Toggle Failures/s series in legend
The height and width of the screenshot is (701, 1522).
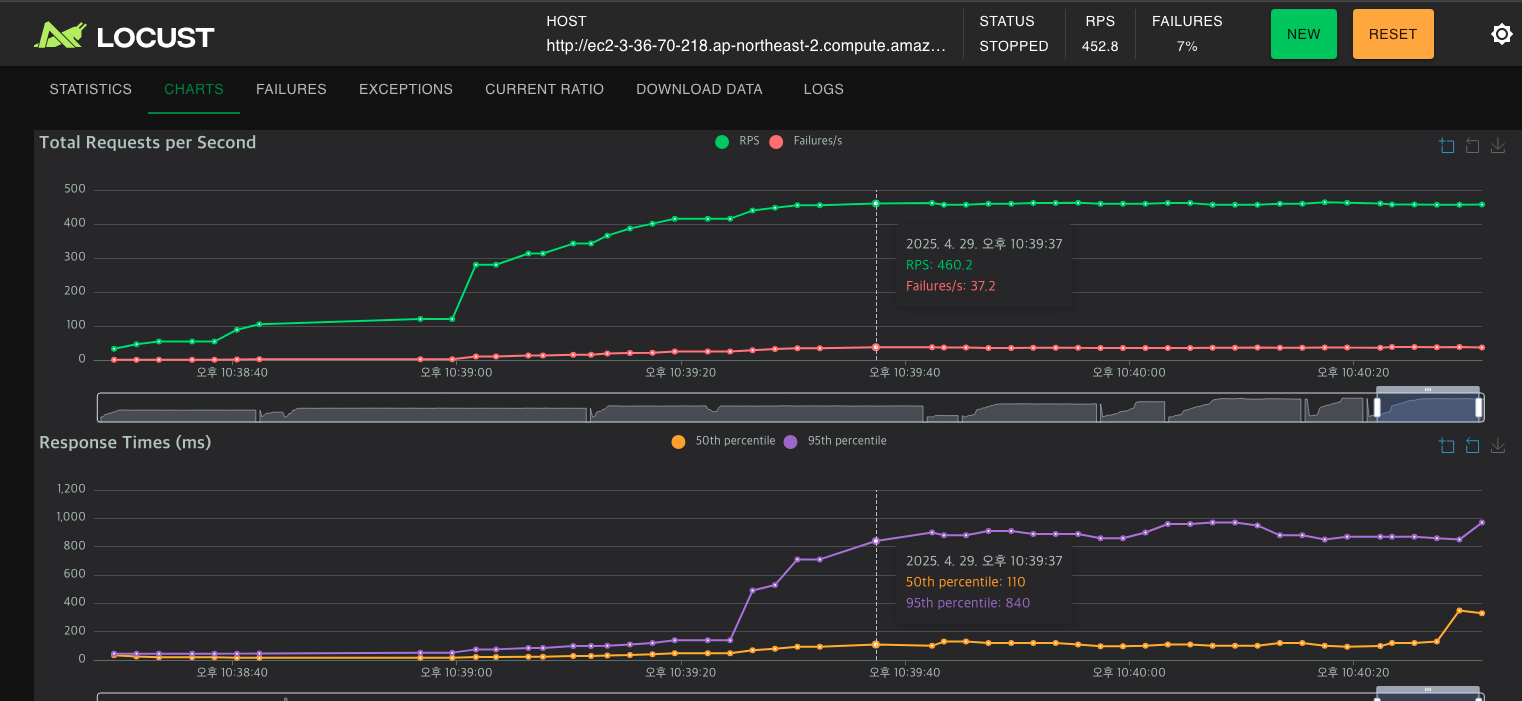click(x=806, y=141)
